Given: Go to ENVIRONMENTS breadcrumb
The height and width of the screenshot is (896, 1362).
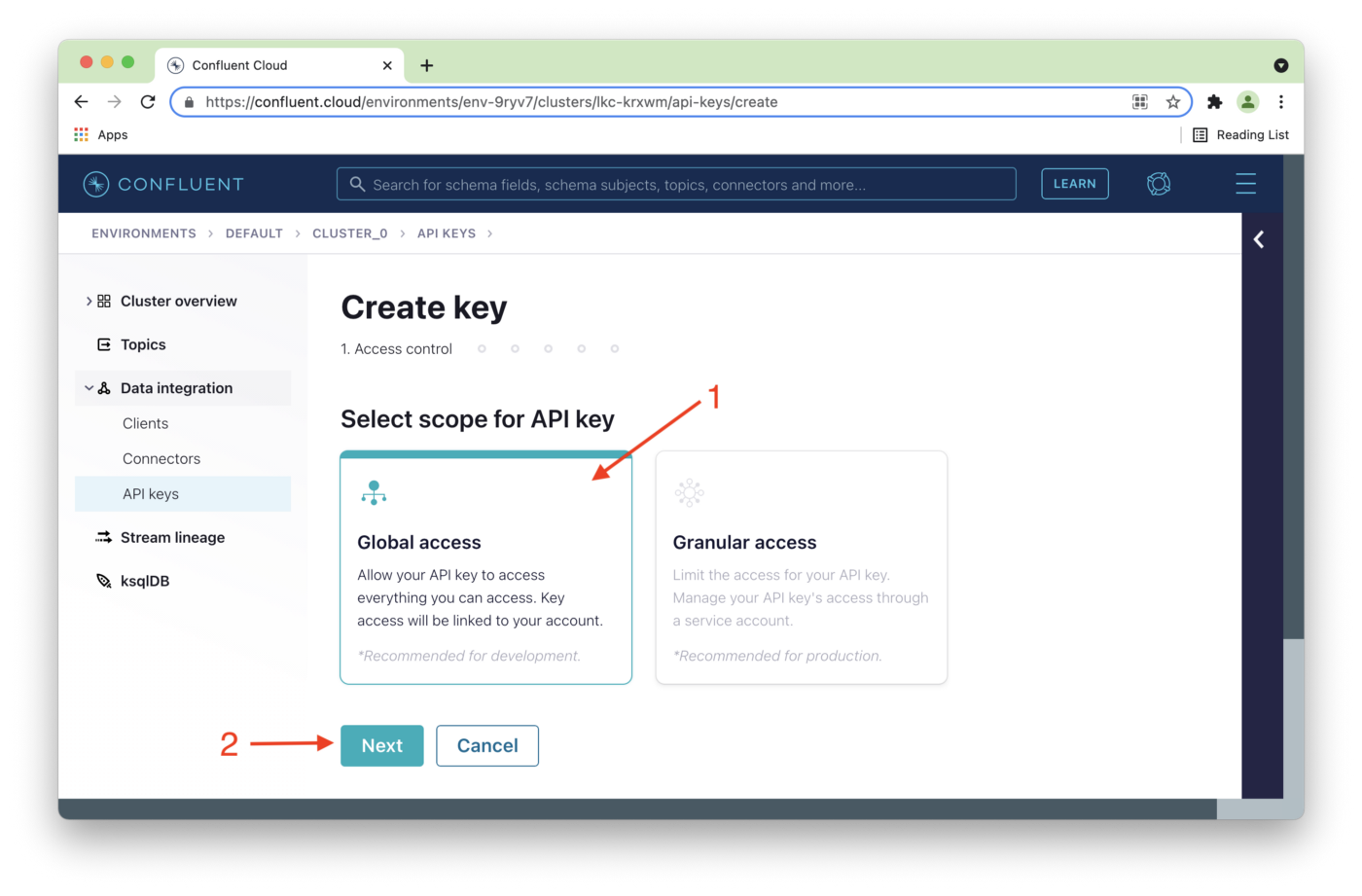Looking at the screenshot, I should [144, 233].
